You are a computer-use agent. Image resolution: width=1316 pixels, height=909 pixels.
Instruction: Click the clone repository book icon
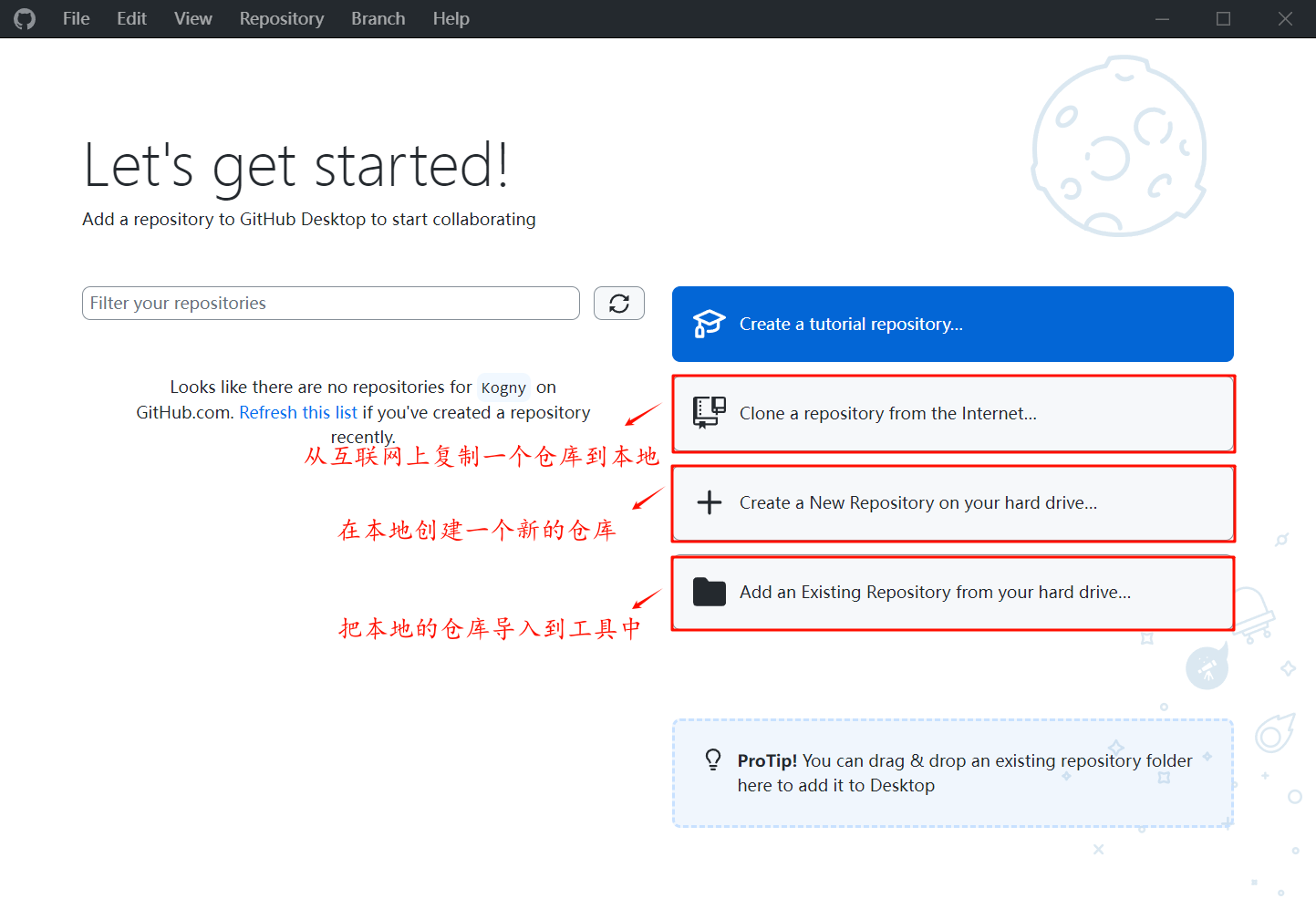[709, 413]
